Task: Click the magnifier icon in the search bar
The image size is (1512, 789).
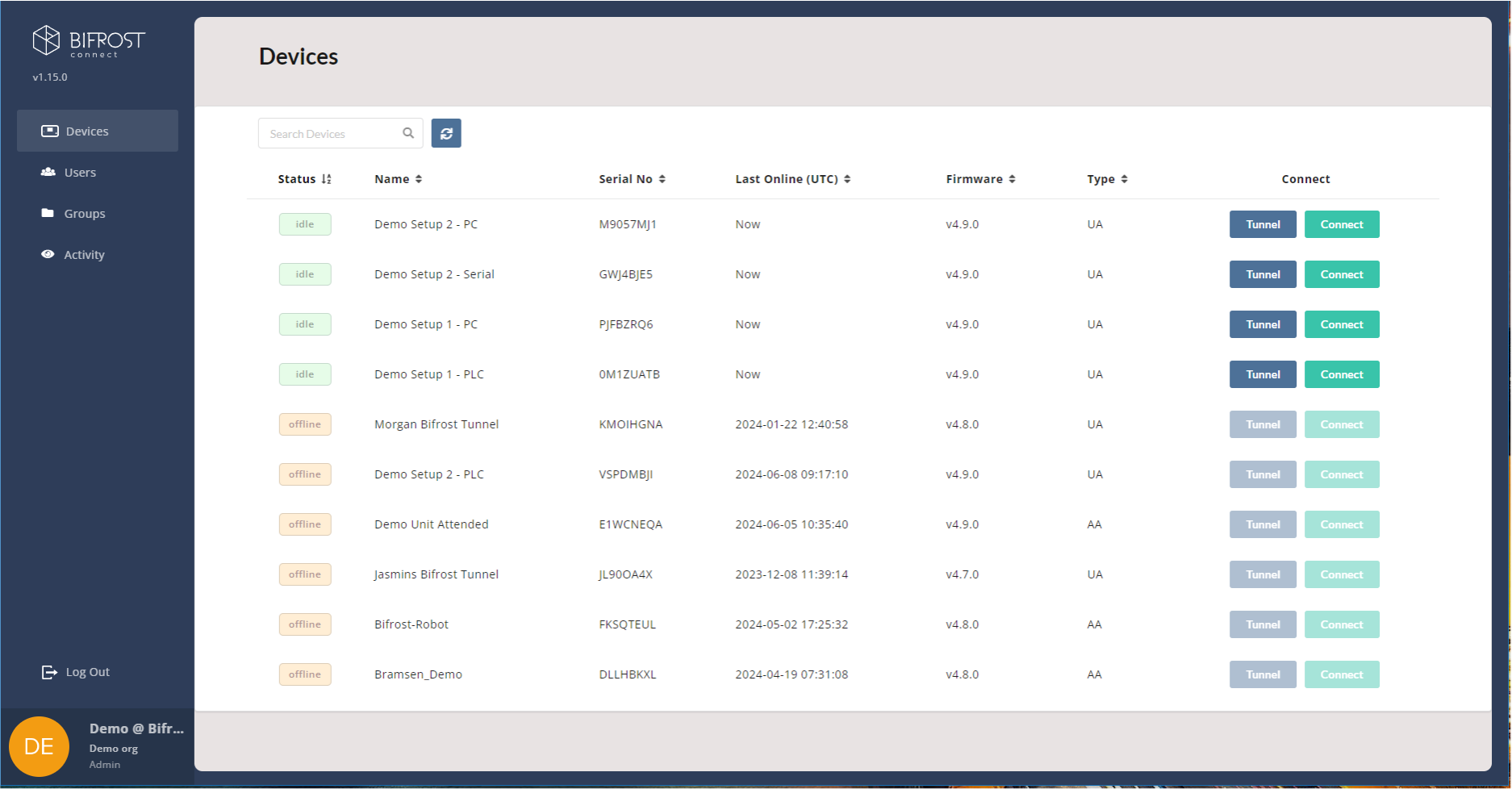Action: click(x=407, y=132)
